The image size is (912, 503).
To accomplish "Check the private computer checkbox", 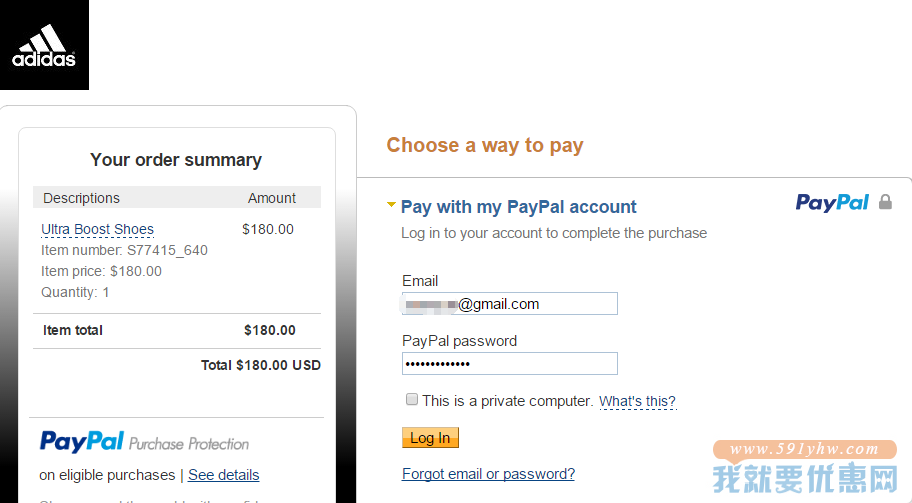I will click(x=412, y=399).
